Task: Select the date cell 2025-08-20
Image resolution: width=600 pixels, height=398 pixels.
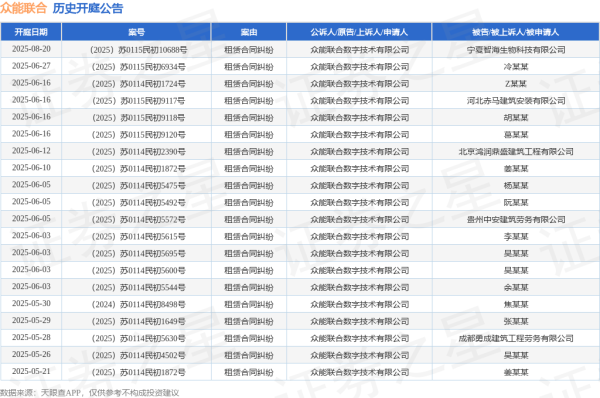Action: coord(31,49)
